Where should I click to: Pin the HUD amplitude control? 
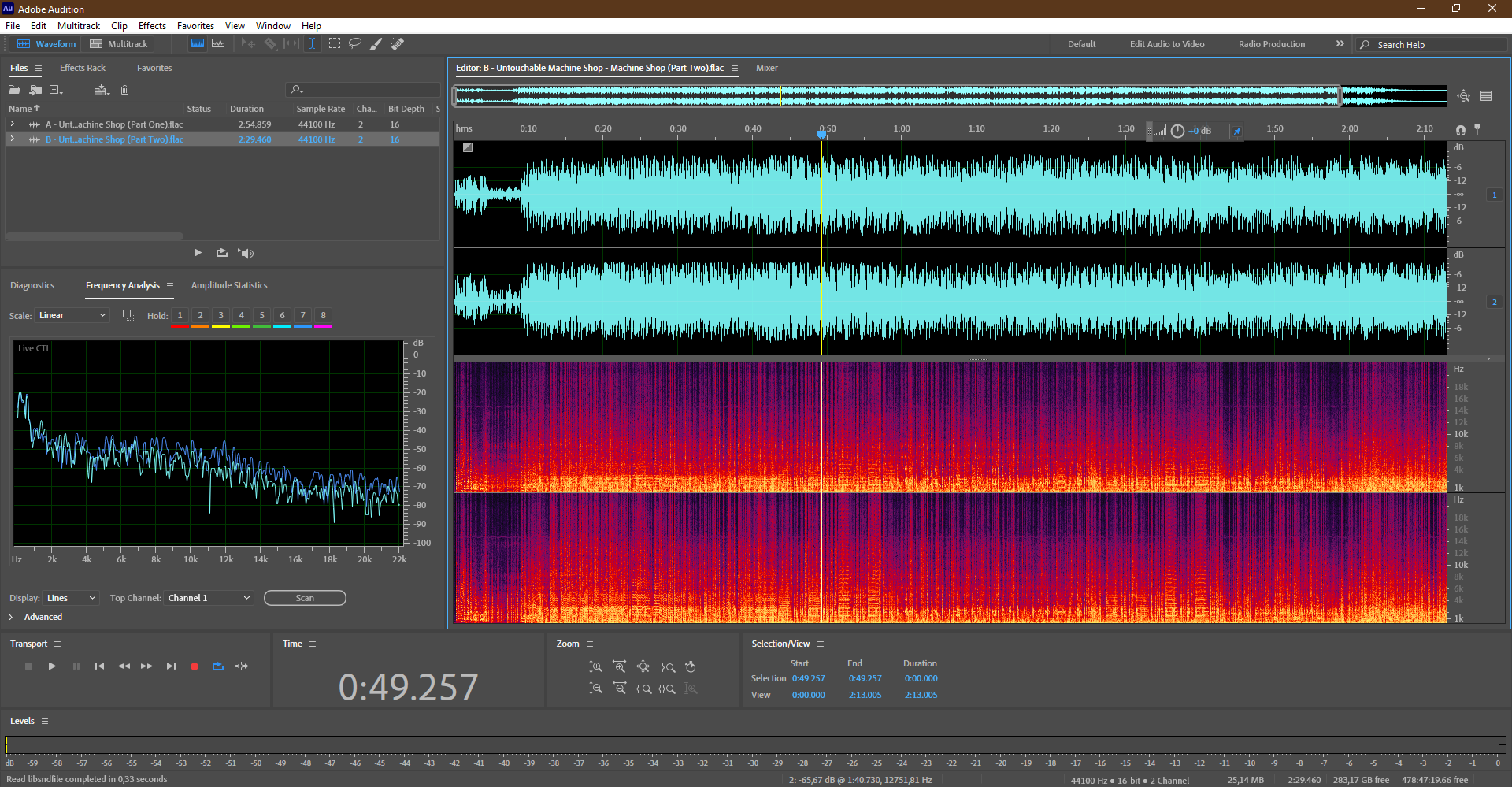pos(1237,132)
